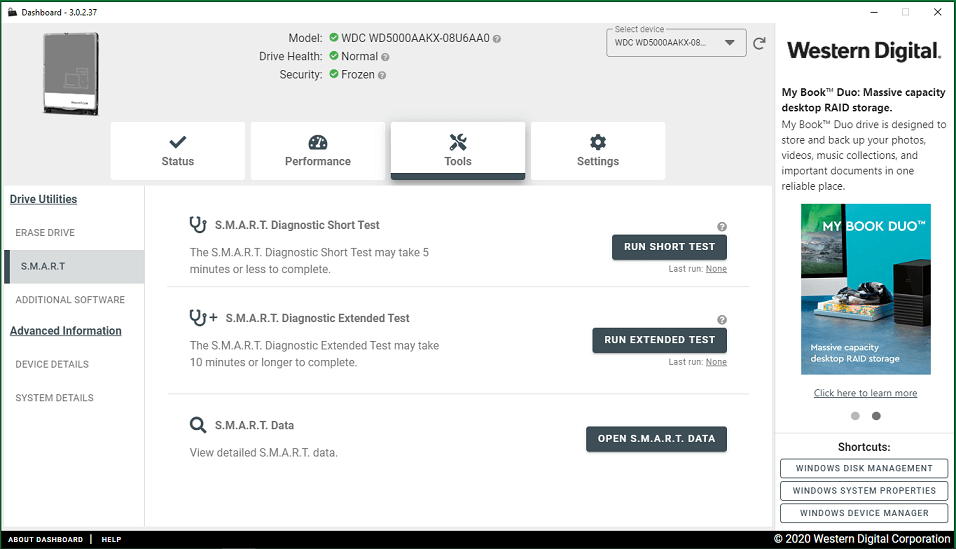
Task: Minimize the Dashboard window
Action: pos(874,12)
